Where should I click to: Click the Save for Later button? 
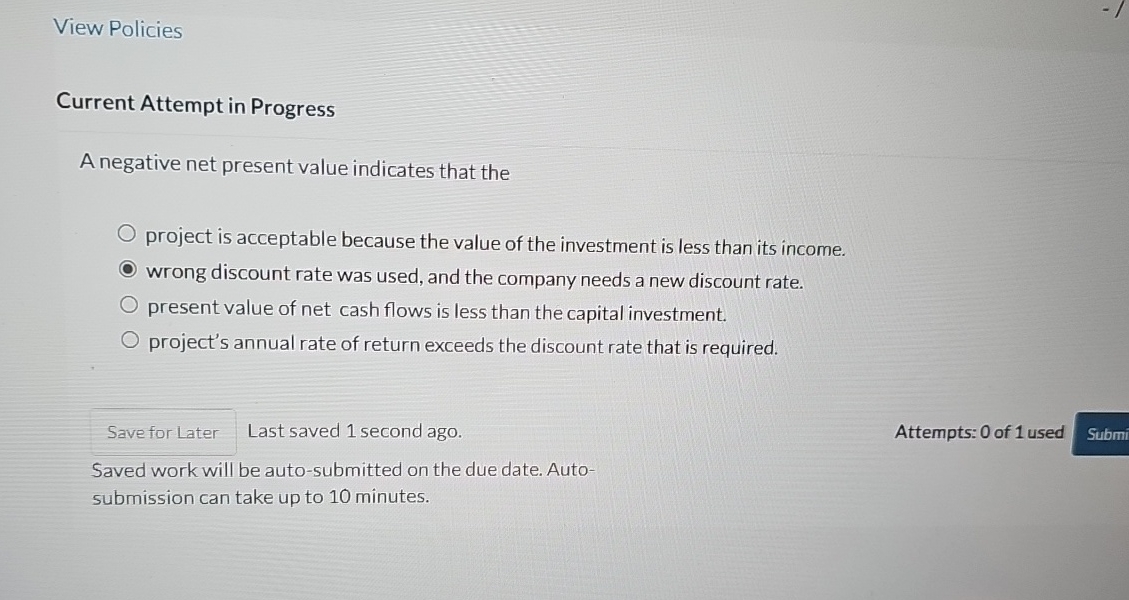(x=162, y=432)
